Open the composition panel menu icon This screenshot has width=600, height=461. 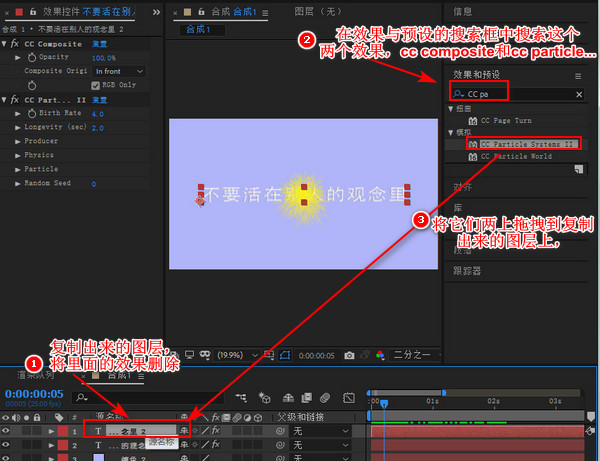pos(265,13)
